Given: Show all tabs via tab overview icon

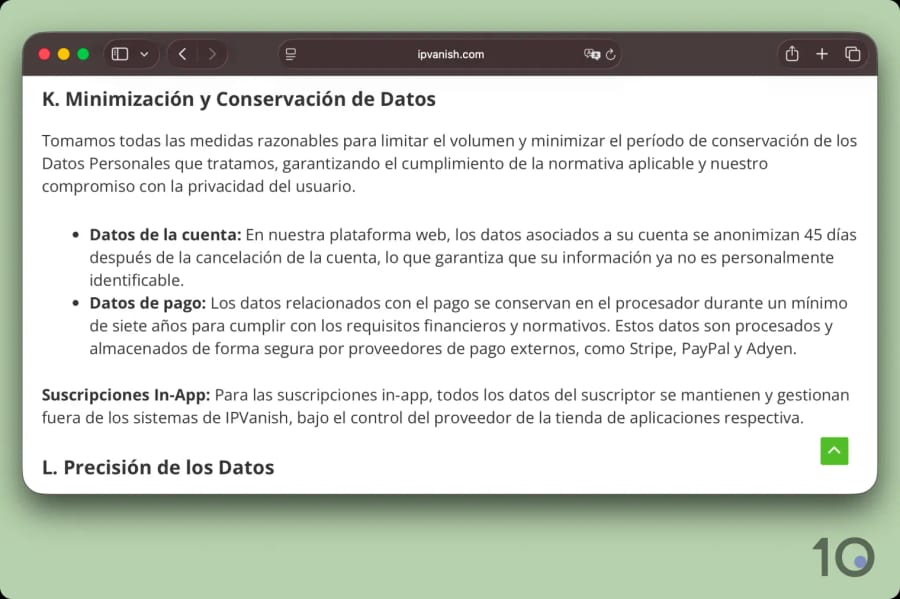Looking at the screenshot, I should pos(852,53).
